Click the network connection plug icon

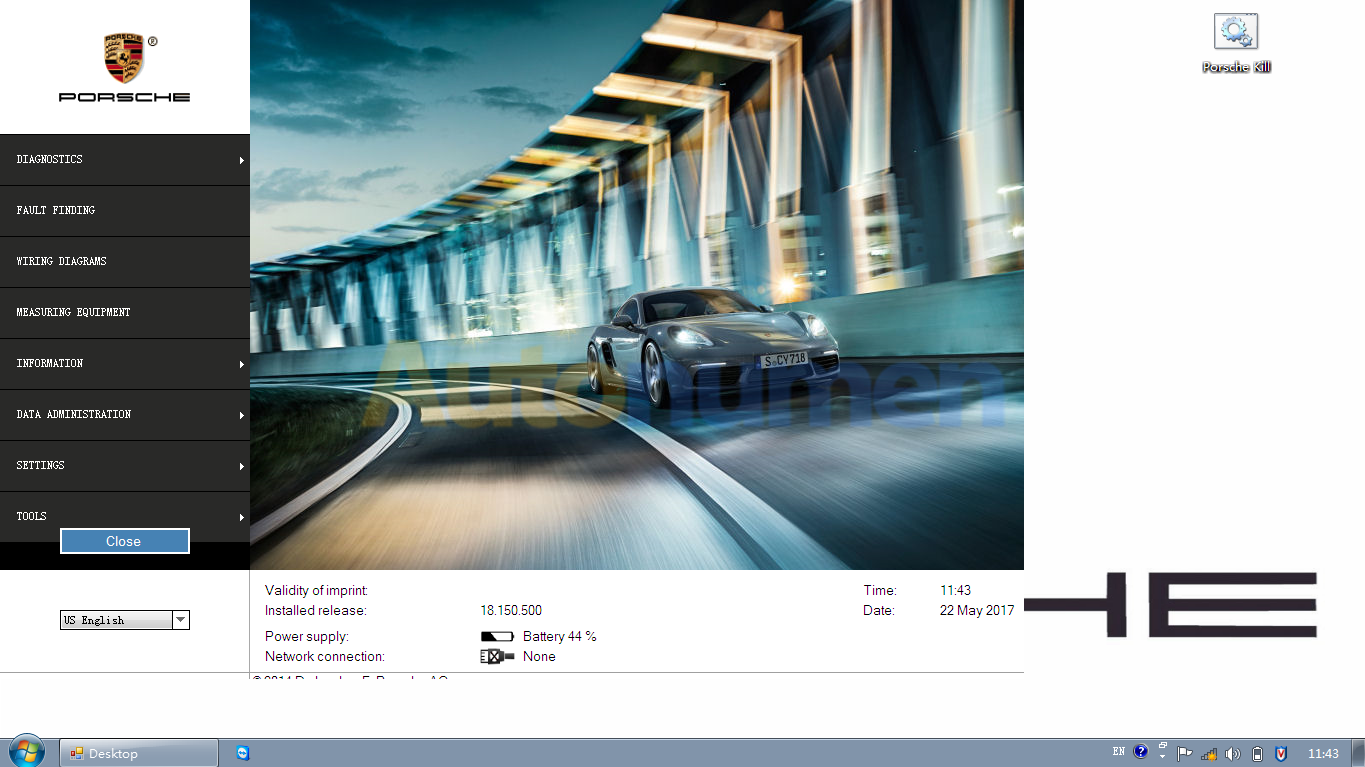pos(497,657)
